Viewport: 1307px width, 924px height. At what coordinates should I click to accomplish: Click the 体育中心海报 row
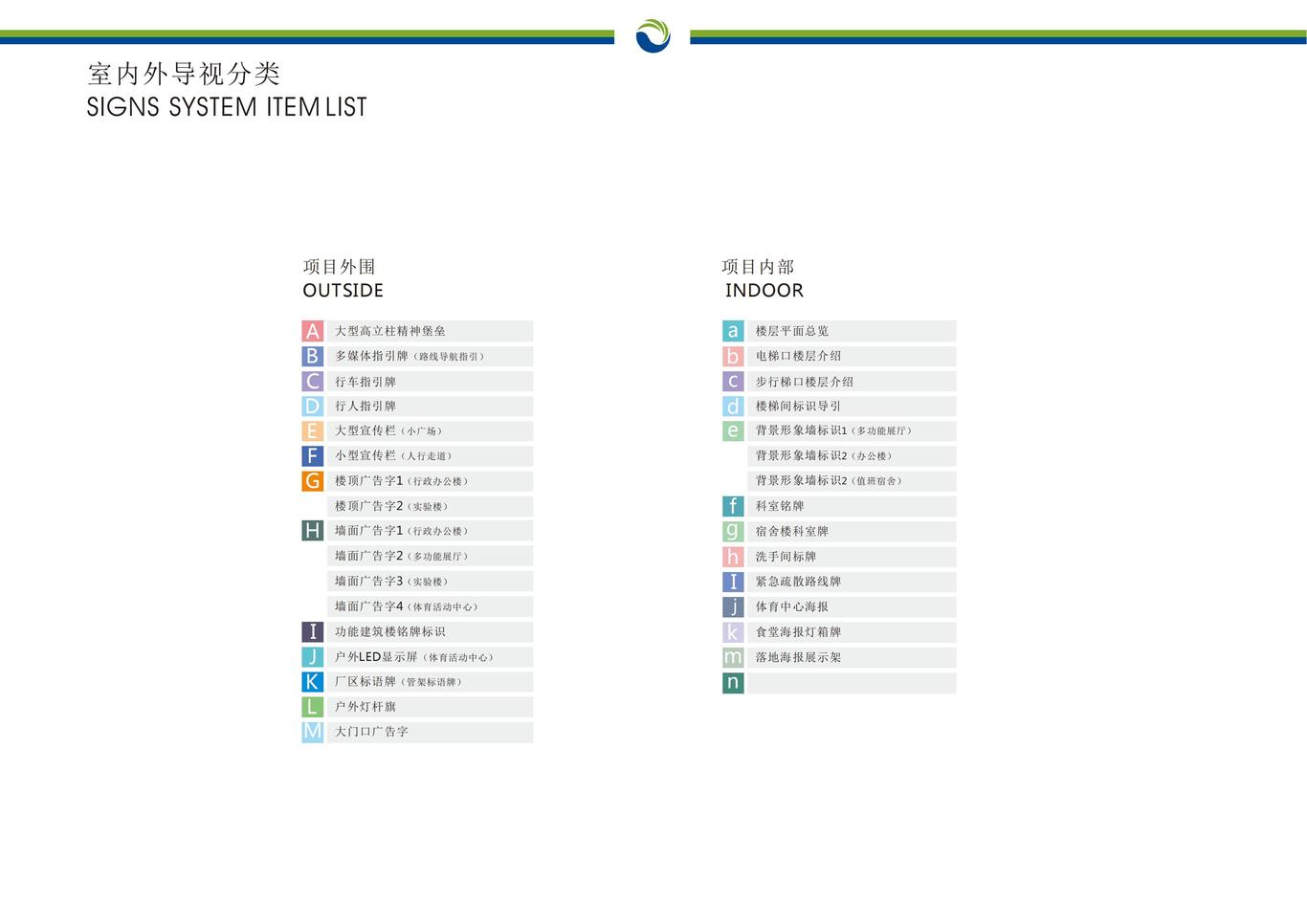(x=852, y=606)
